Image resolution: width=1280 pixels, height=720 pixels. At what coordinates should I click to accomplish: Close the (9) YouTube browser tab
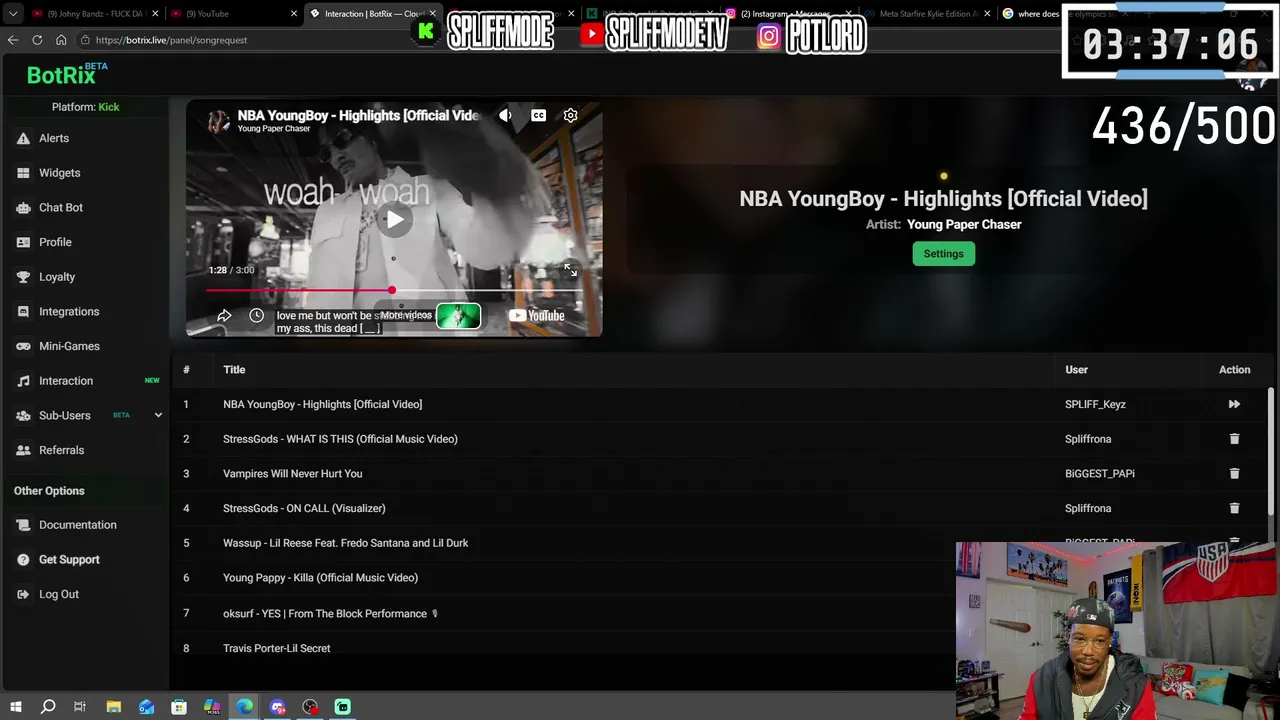[294, 14]
